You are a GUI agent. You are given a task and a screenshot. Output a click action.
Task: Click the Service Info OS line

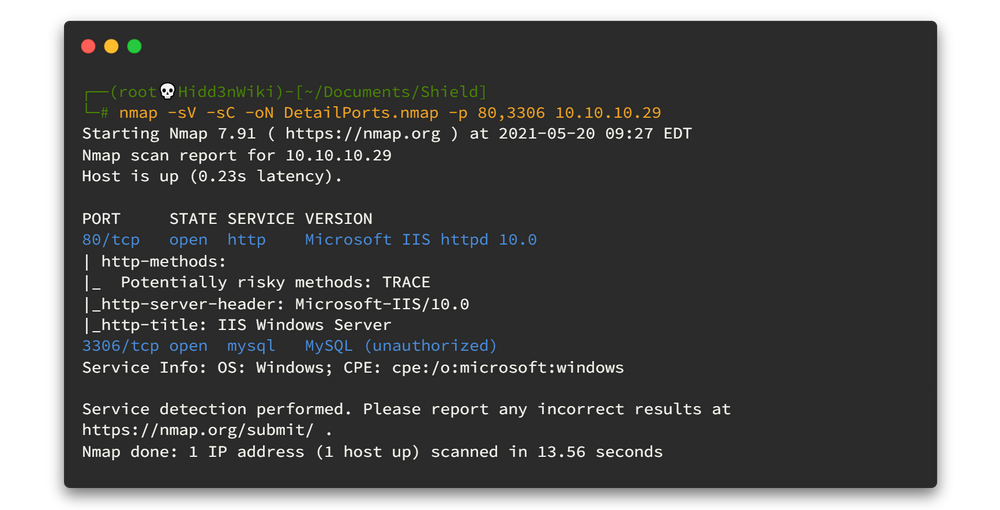click(x=352, y=367)
